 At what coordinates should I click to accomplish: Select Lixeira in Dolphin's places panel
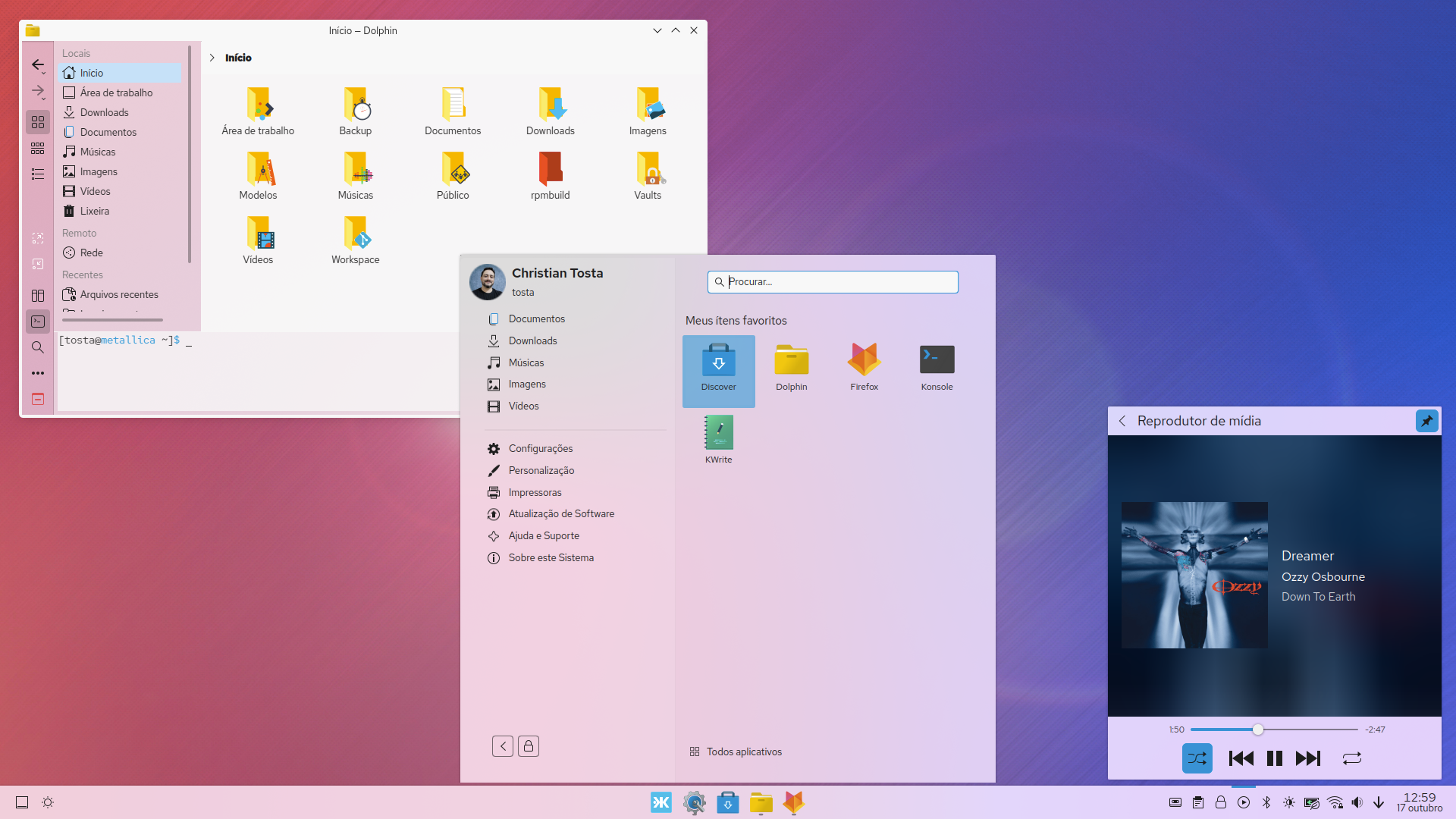[121, 211]
